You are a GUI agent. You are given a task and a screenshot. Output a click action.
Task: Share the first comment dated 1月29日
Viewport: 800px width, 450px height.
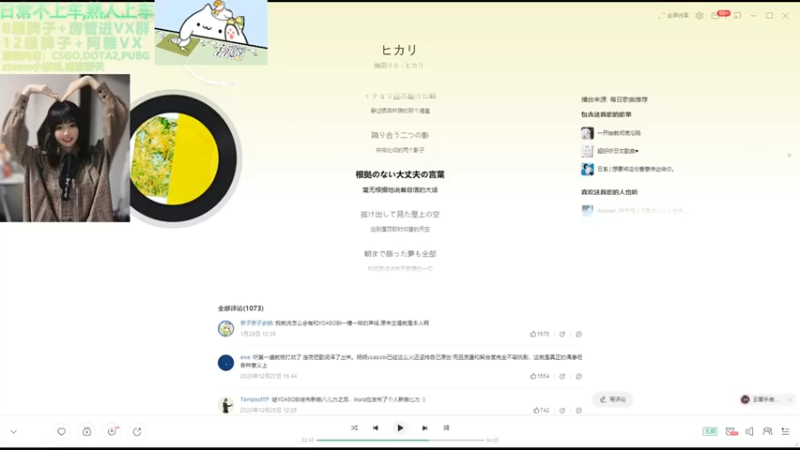562,334
